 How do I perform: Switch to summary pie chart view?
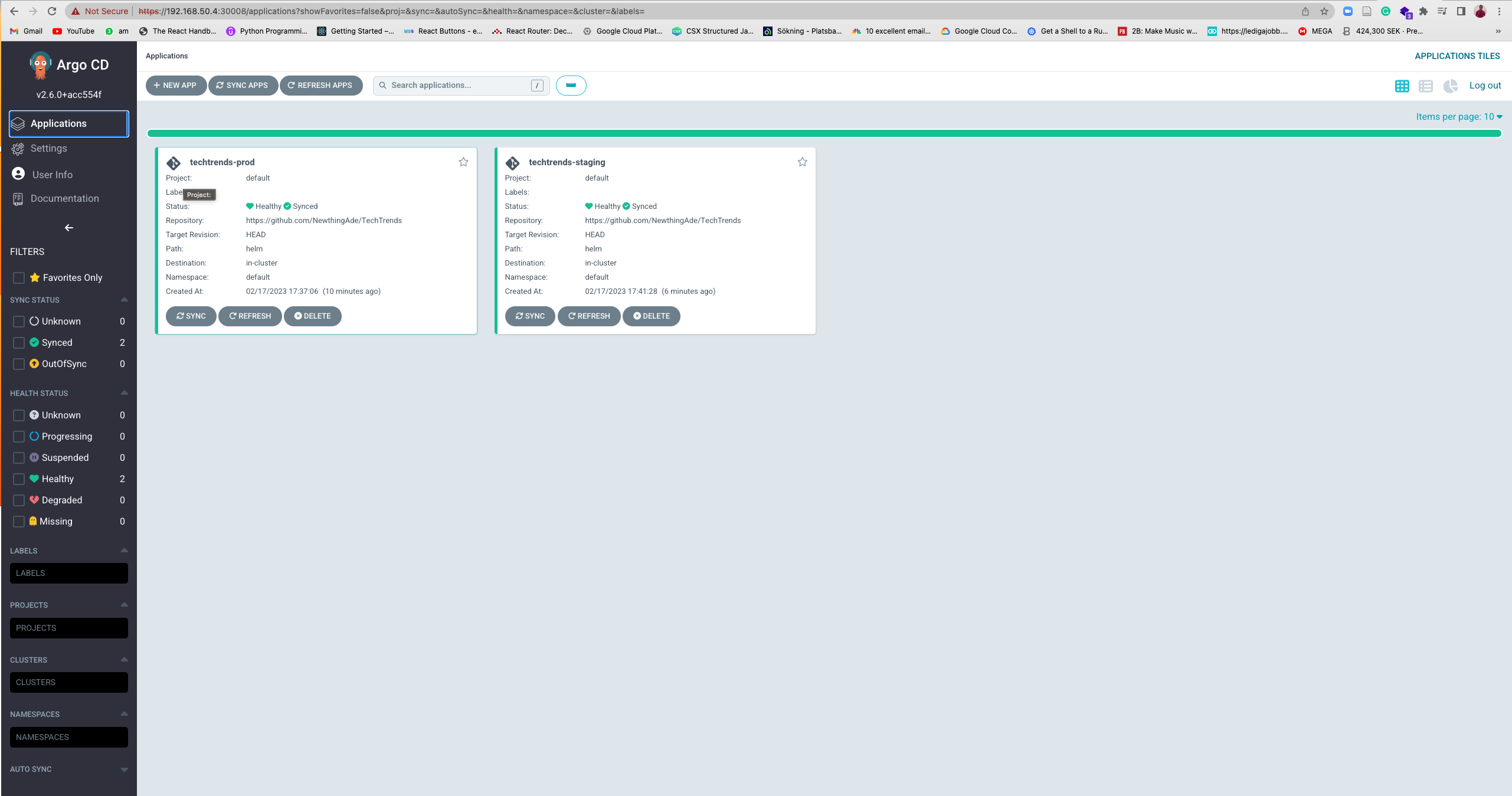pos(1450,86)
